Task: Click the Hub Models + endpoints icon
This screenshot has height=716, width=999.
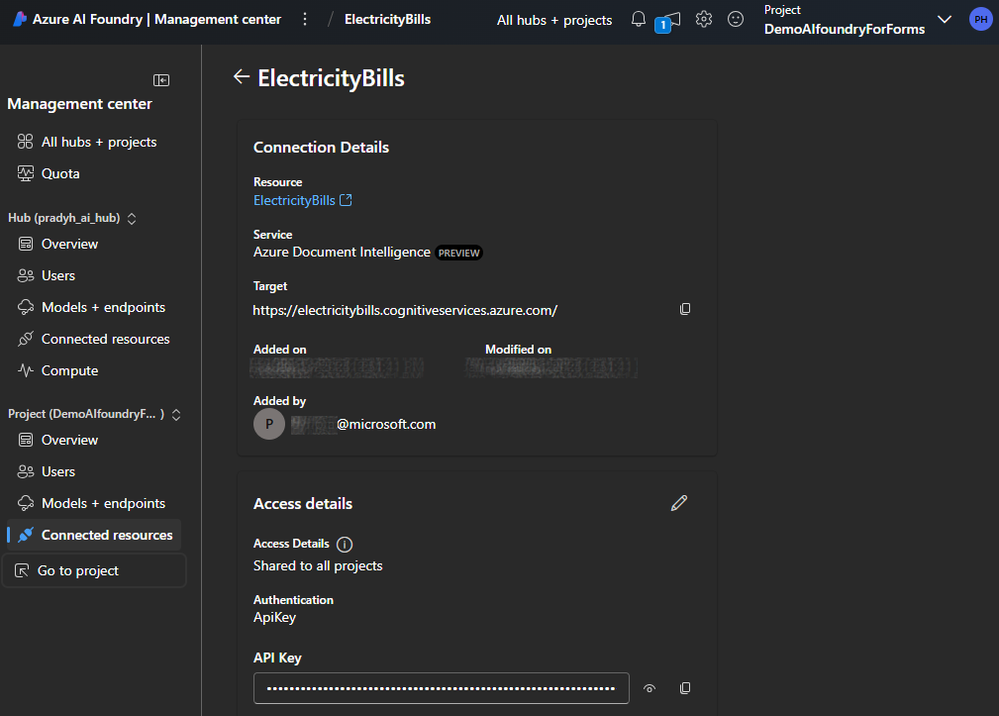Action: point(25,307)
